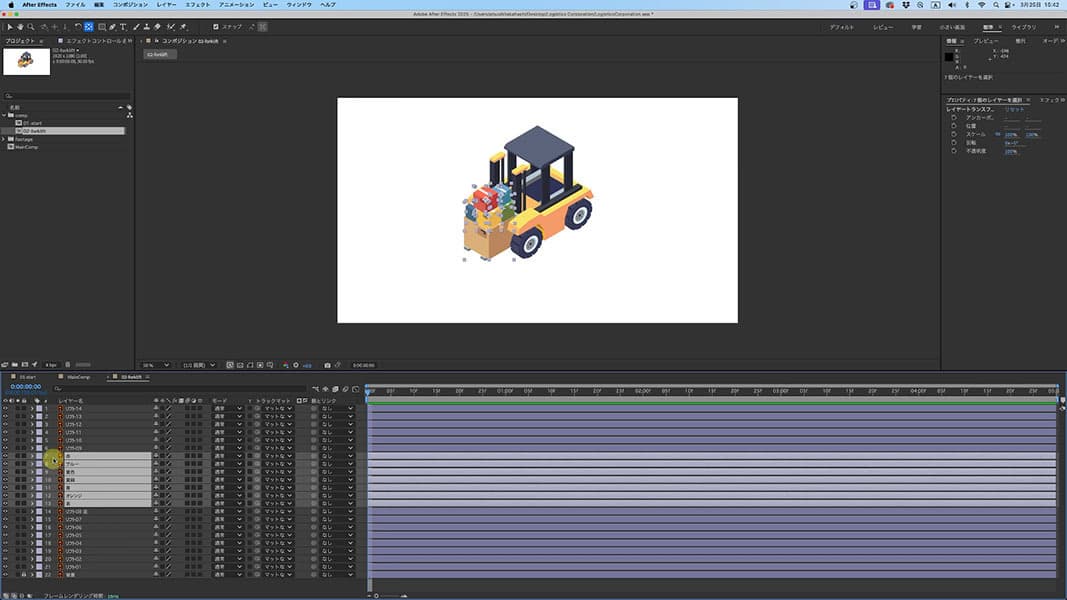The width and height of the screenshot is (1067, 600).
Task: Open the viewer magnification 50% dropdown
Action: (x=155, y=365)
